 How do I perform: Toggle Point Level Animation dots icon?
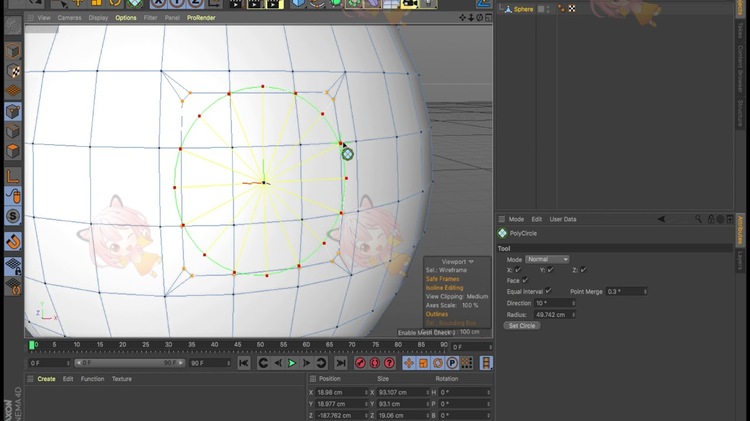tap(466, 363)
